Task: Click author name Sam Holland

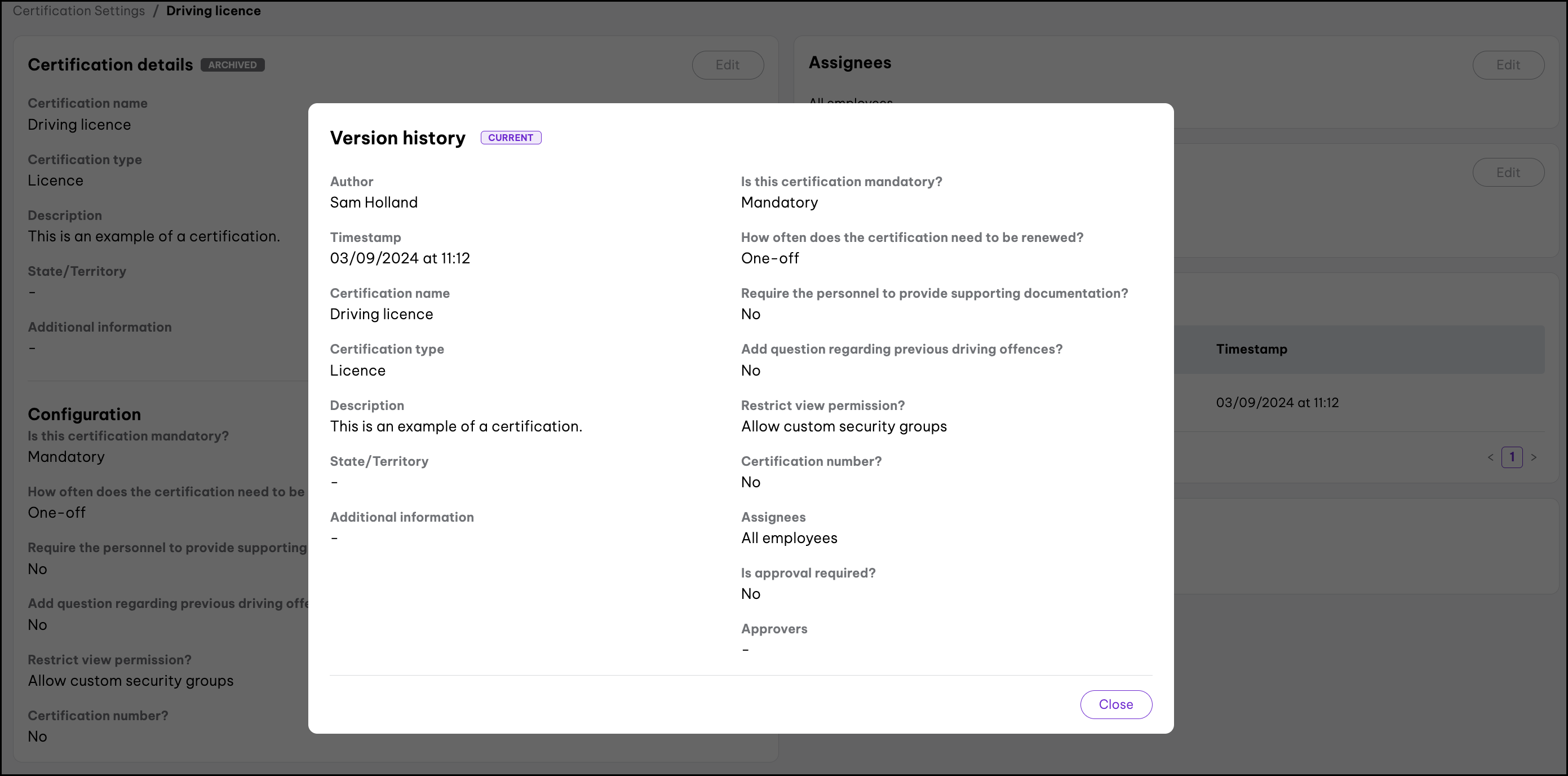Action: point(373,203)
